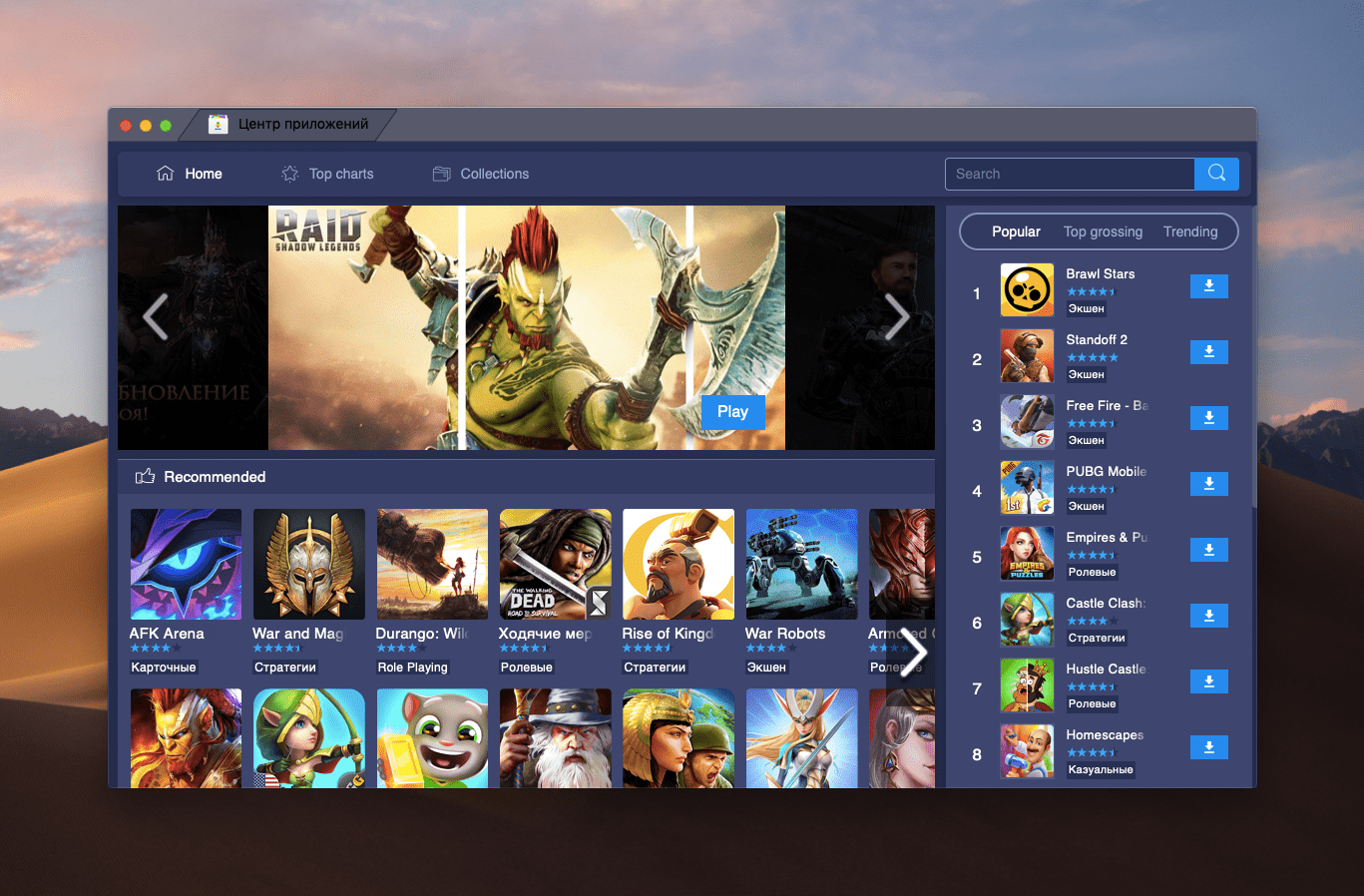
Task: Select the Trending ranking tab
Action: tap(1190, 231)
